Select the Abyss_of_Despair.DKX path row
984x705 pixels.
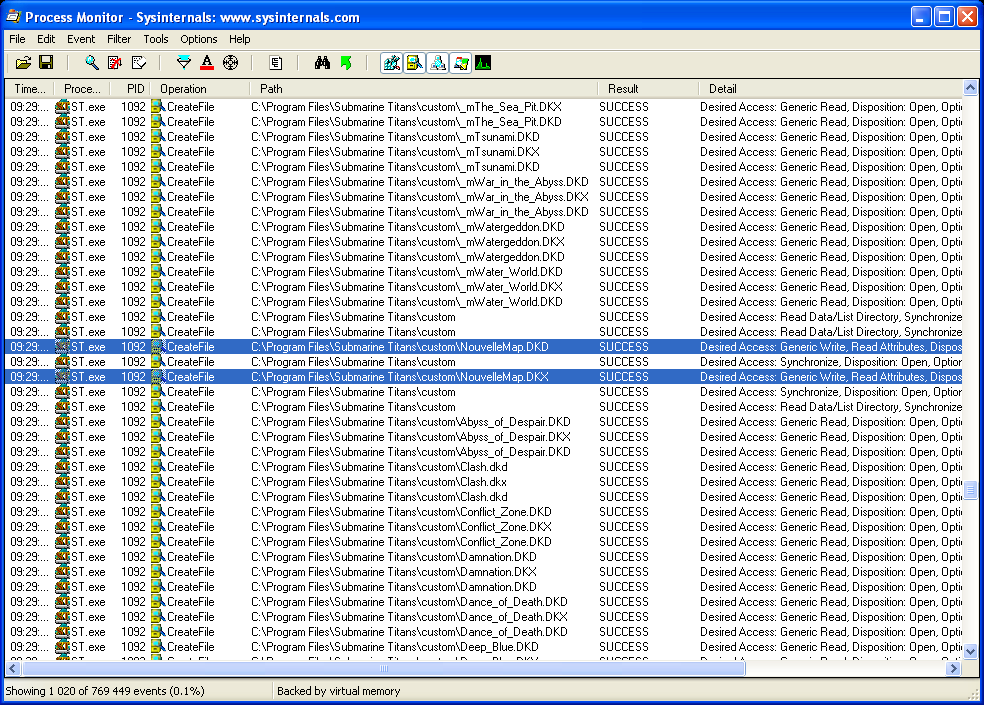pos(483,437)
